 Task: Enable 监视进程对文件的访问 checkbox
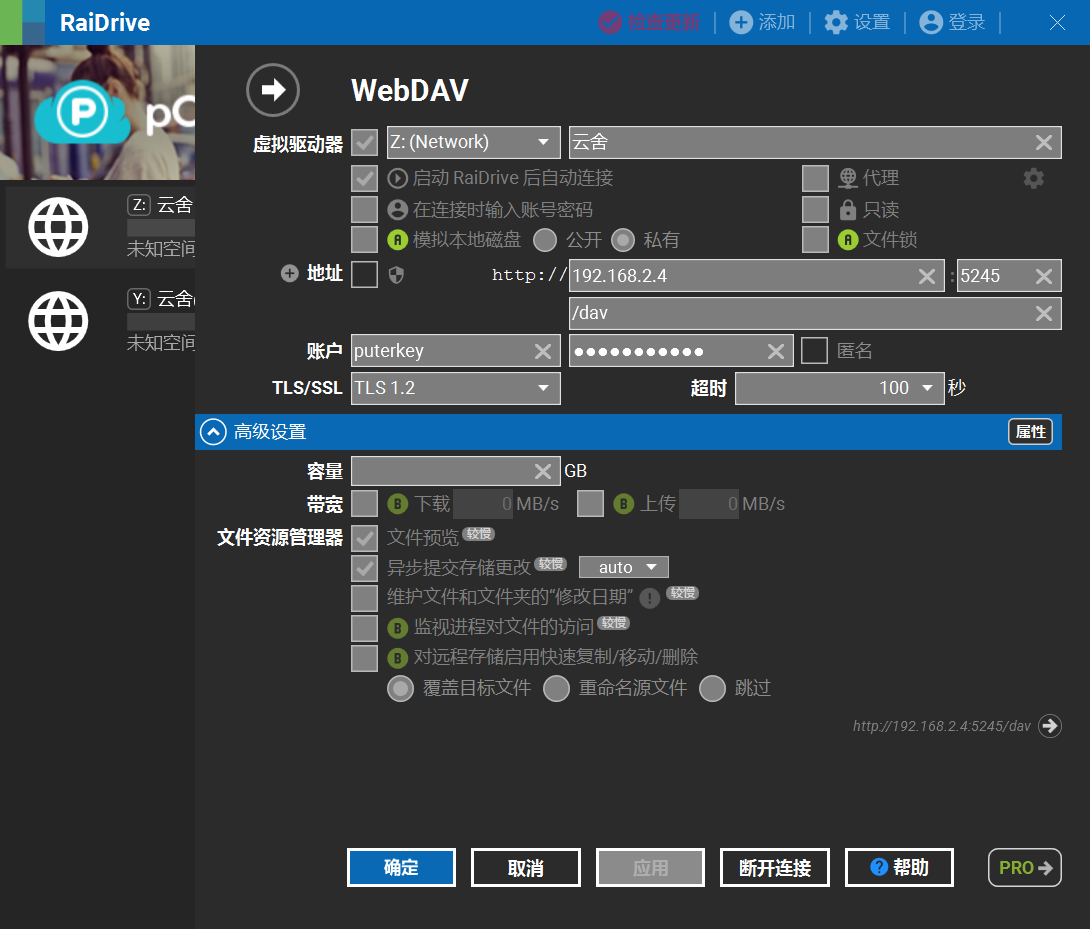point(364,628)
